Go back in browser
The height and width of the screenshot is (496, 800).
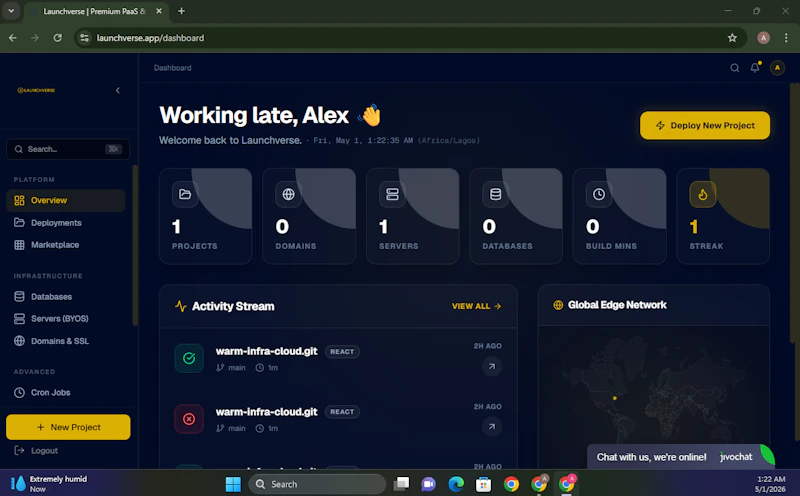[x=13, y=38]
